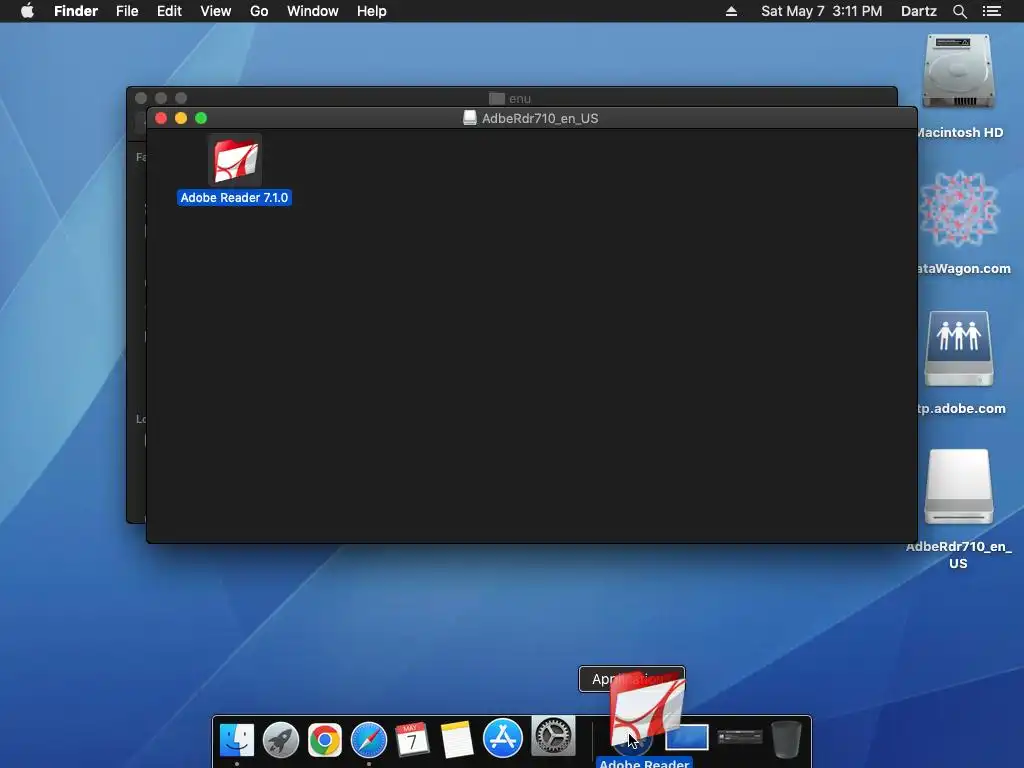This screenshot has width=1024, height=768.
Task: Open Spotlight search magnifier
Action: click(x=959, y=11)
